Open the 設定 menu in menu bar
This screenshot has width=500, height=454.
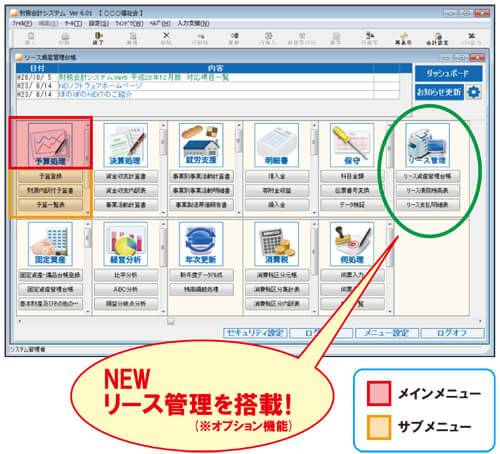pos(99,23)
